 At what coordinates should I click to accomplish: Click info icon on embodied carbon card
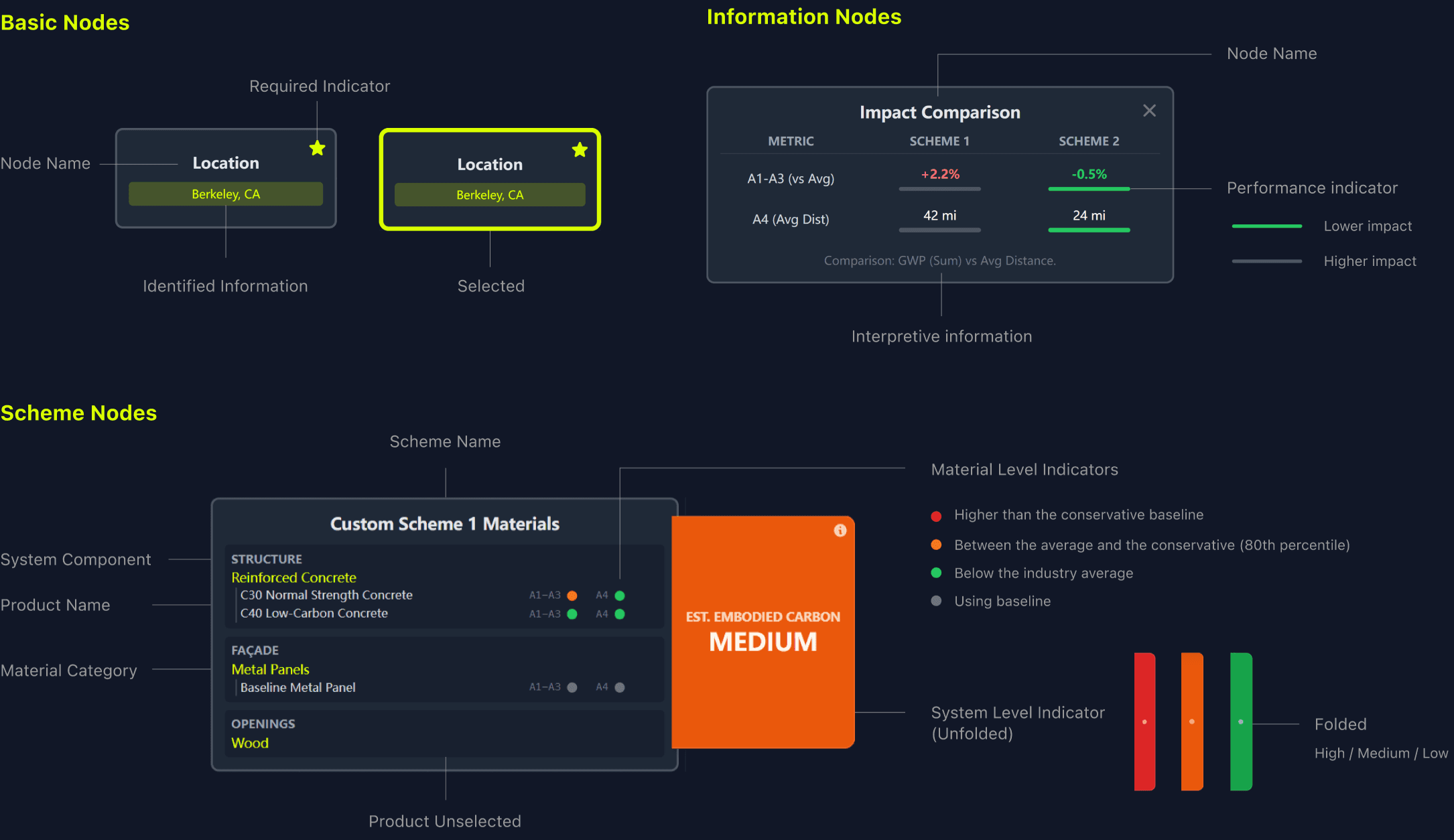tap(840, 531)
